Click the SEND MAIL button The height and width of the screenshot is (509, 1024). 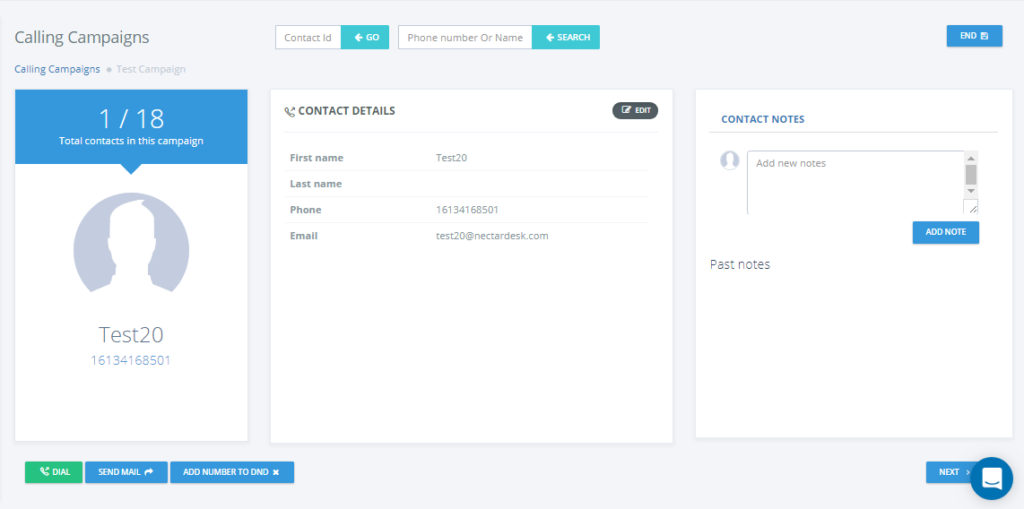click(x=126, y=472)
